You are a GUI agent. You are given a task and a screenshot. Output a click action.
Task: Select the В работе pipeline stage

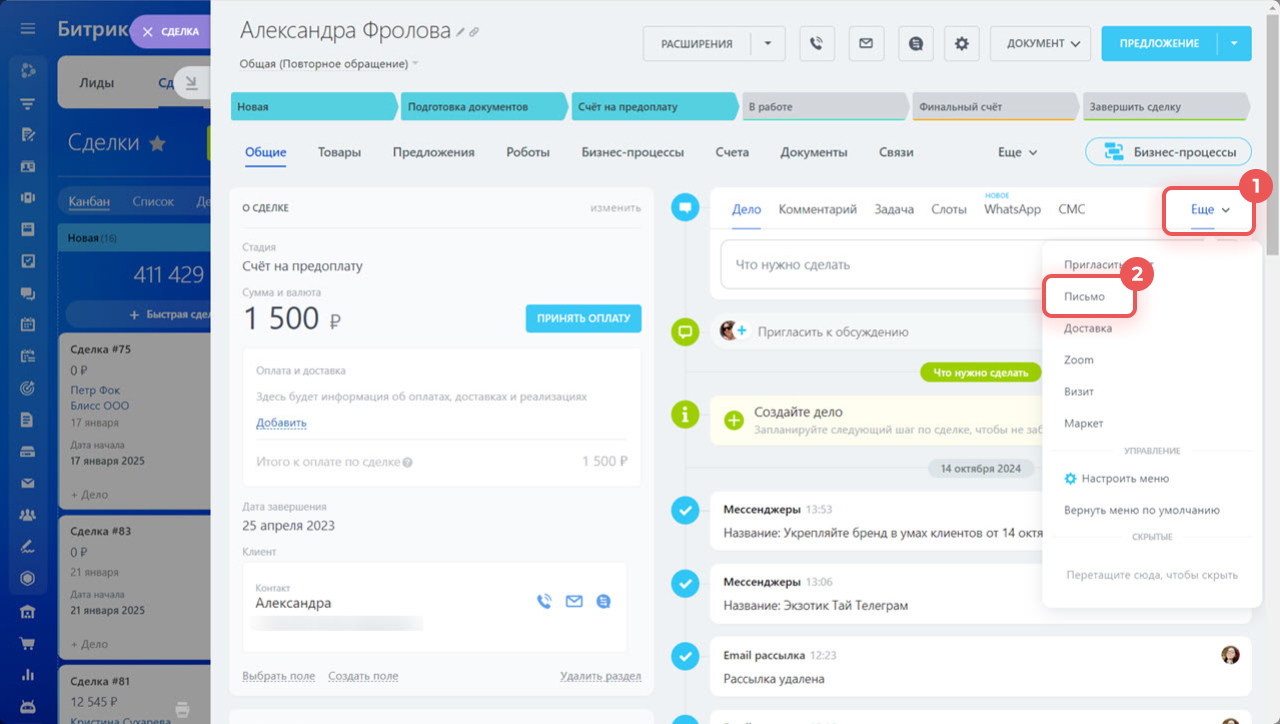(825, 107)
